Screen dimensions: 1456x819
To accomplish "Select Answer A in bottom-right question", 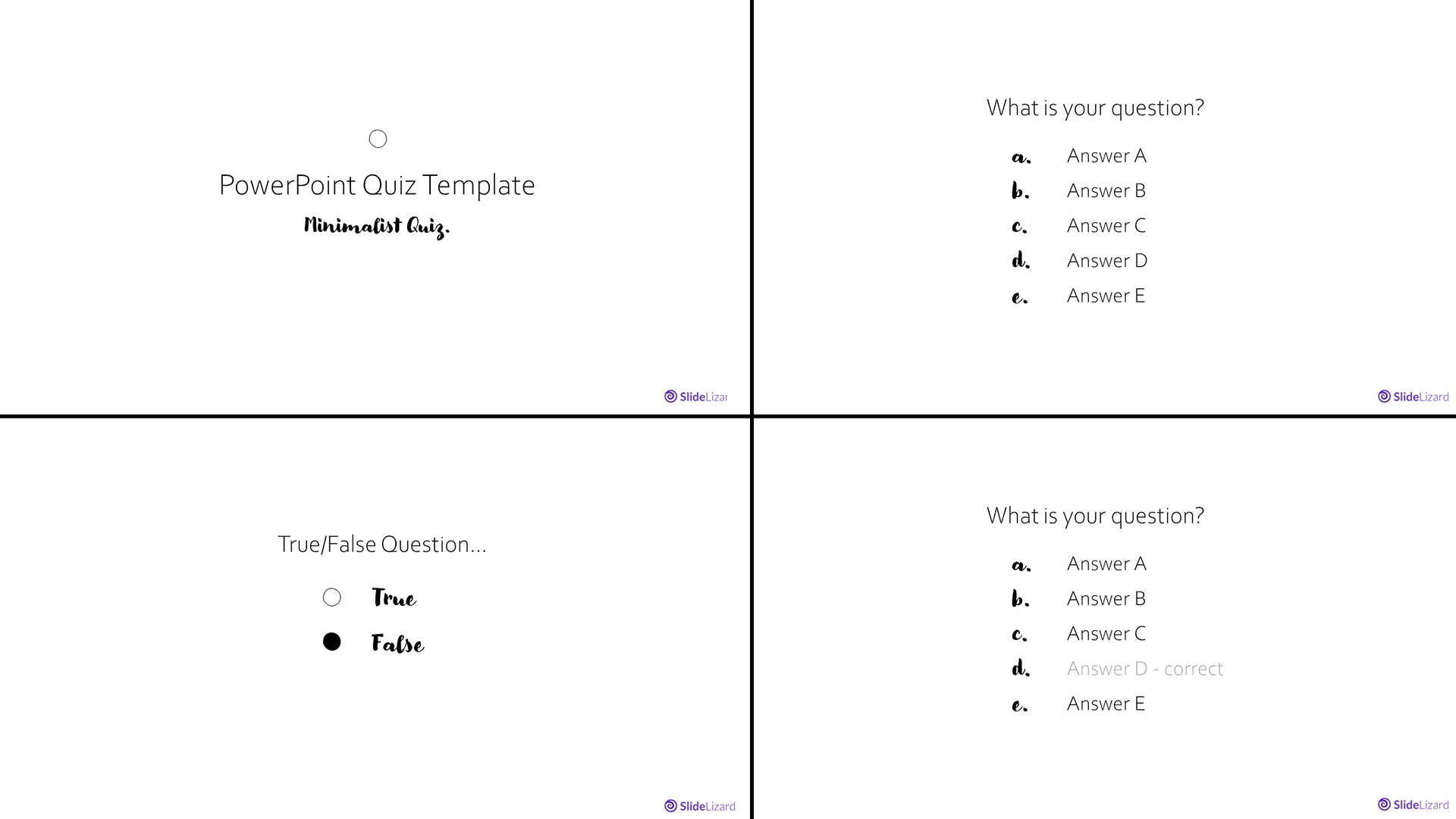I will (1108, 563).
